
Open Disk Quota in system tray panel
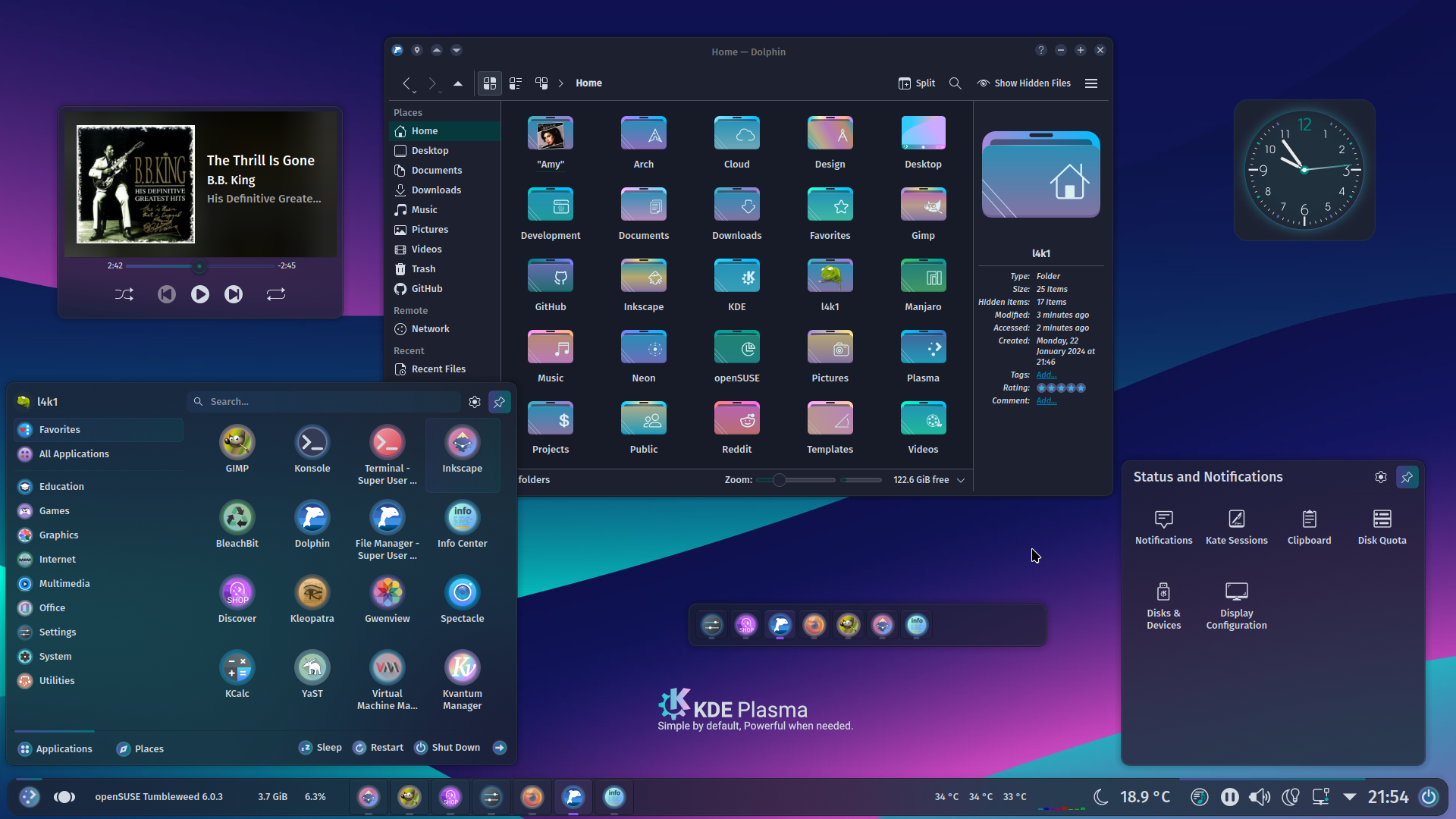1382,527
